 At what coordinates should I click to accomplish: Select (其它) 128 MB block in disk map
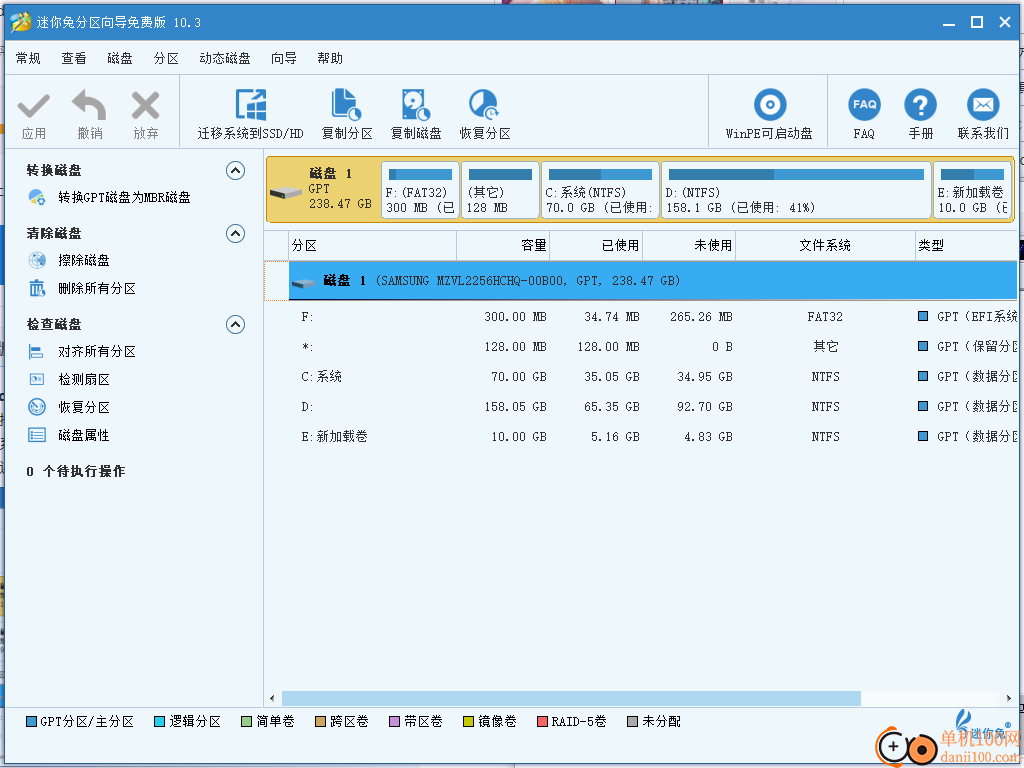(x=500, y=190)
